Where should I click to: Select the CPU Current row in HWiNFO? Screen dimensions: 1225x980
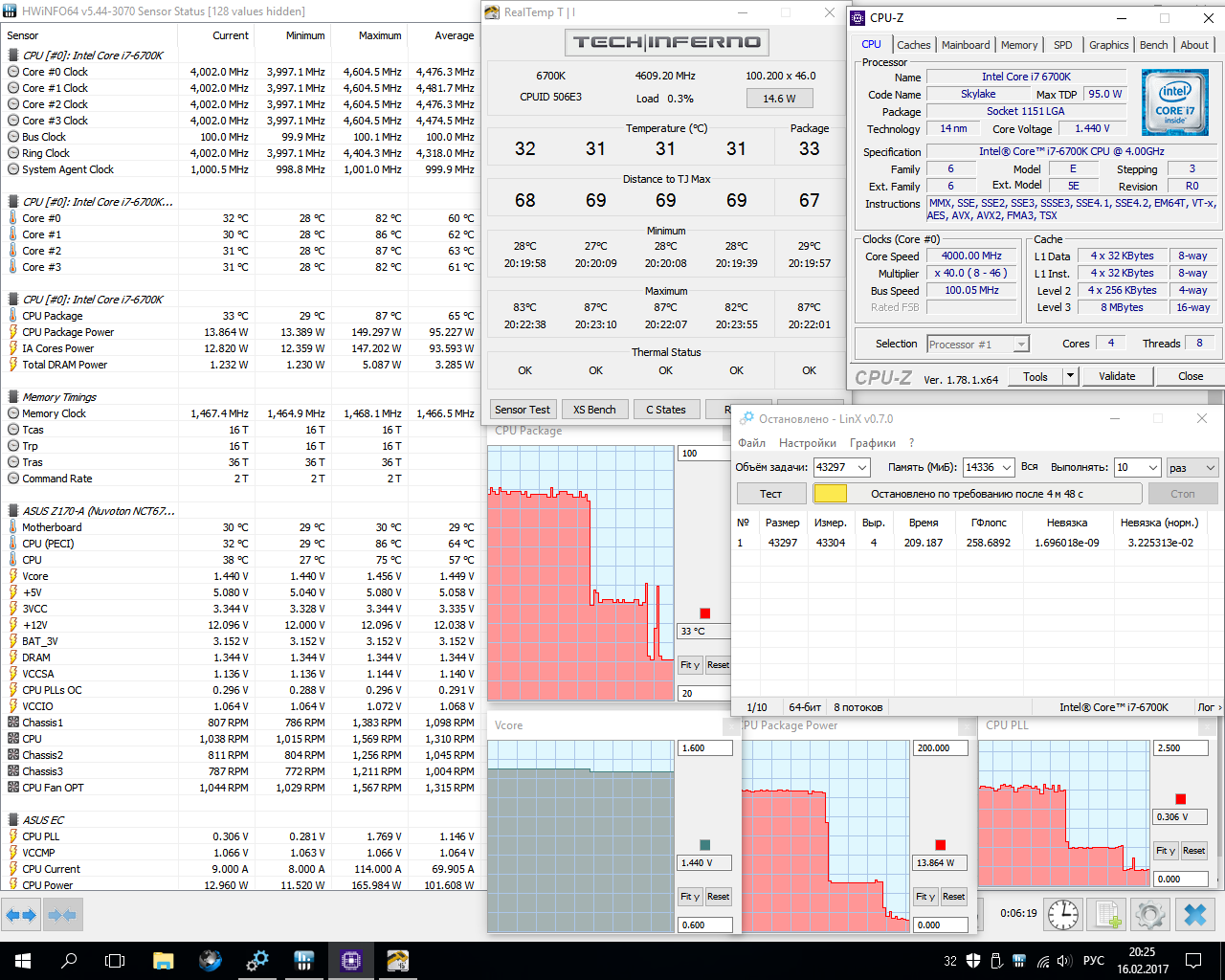[x=241, y=869]
